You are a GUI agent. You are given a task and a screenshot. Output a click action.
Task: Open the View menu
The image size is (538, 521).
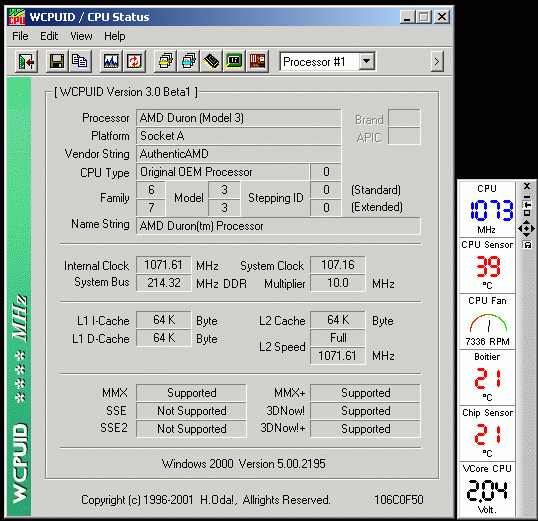(x=81, y=36)
